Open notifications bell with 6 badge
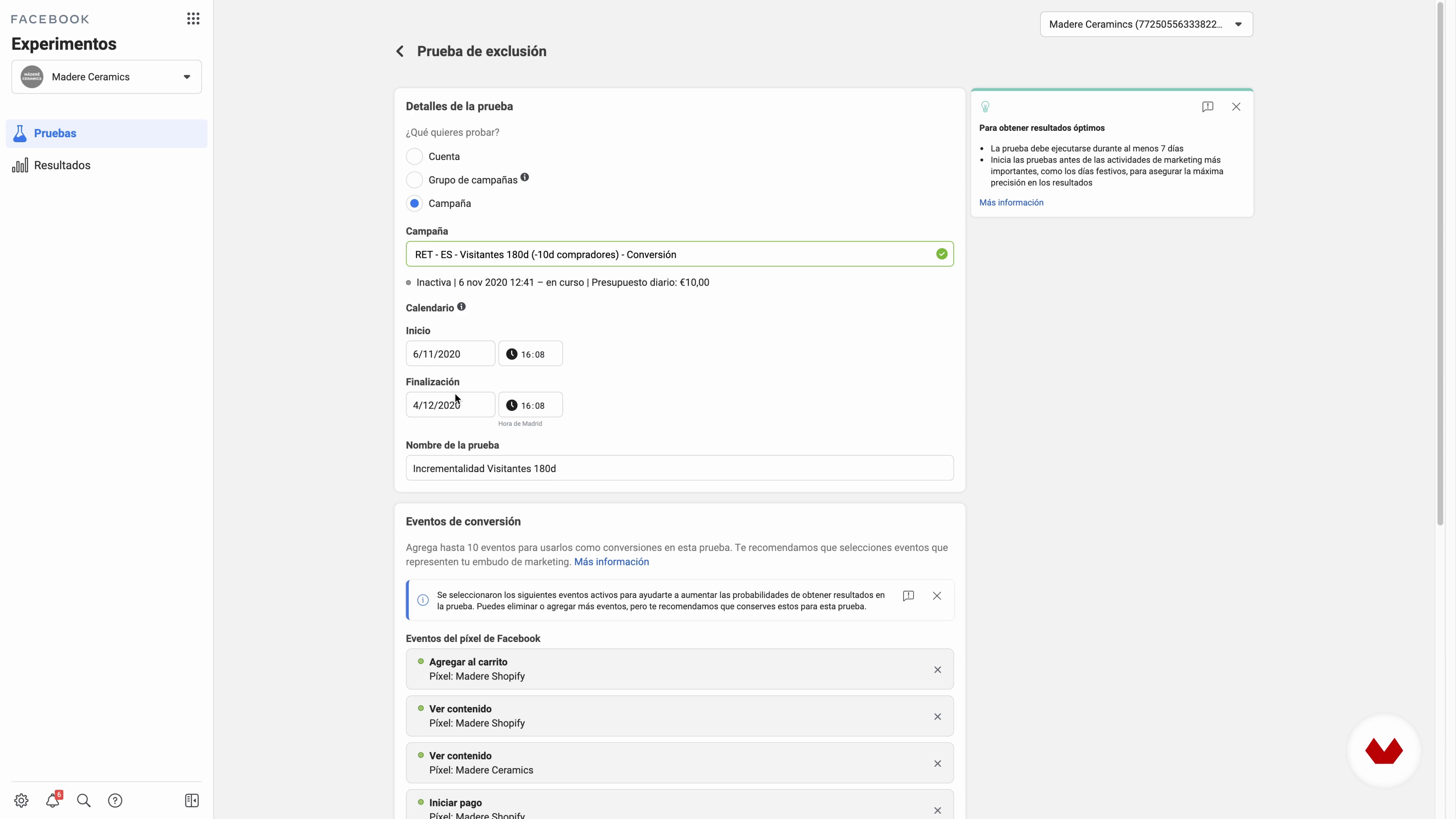This screenshot has height=819, width=1456. [x=53, y=800]
